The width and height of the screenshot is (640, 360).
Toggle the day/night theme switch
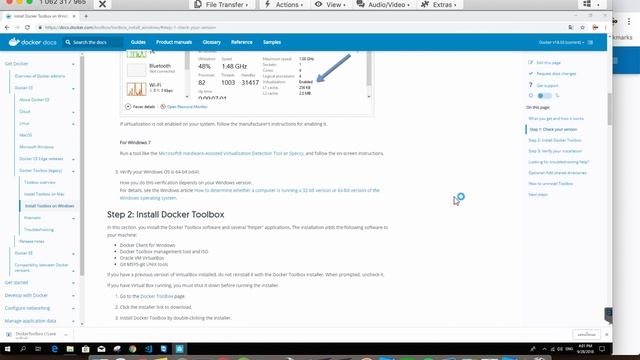click(544, 96)
